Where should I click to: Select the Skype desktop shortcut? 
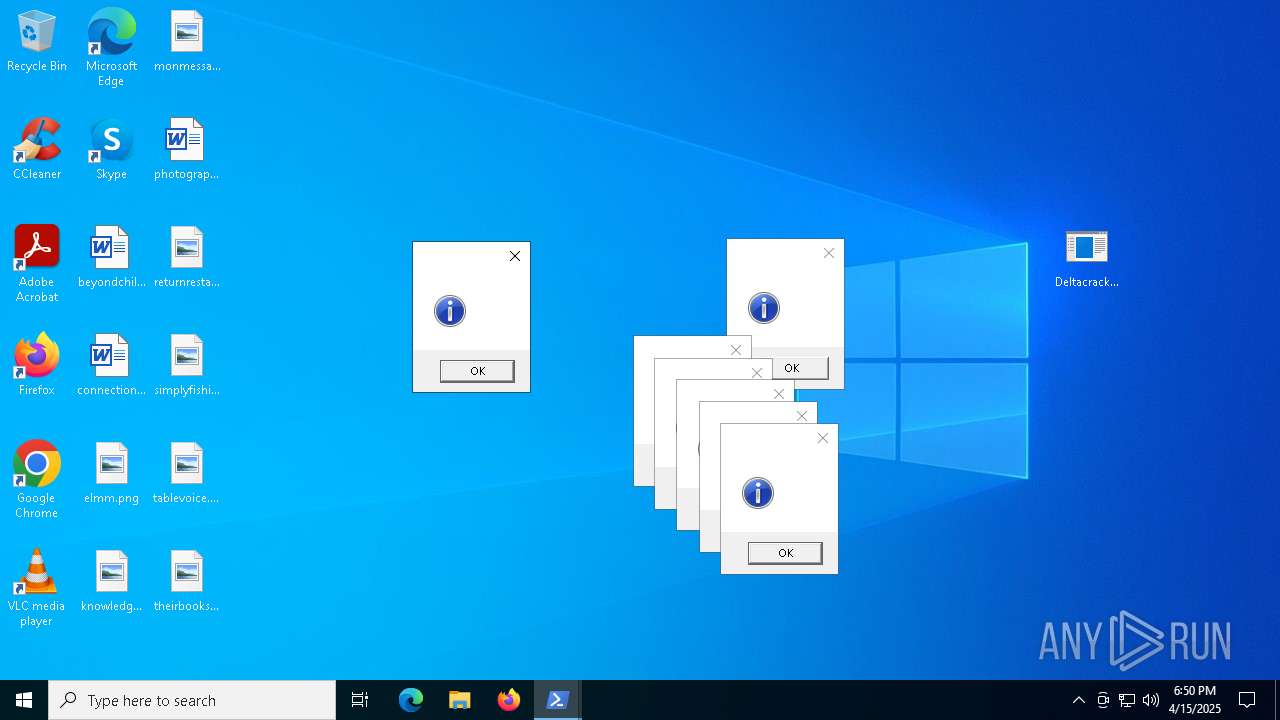111,150
